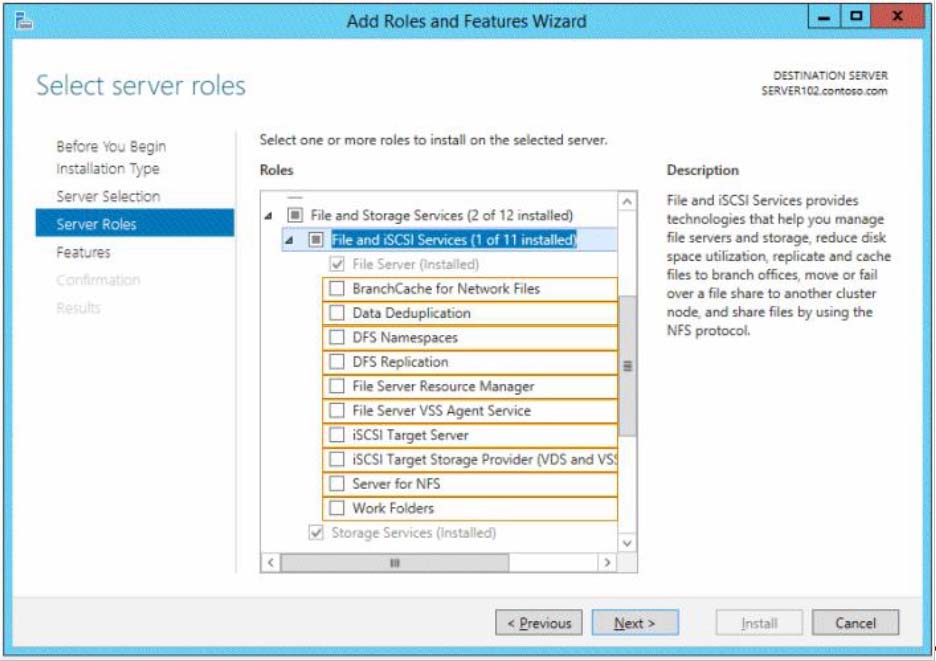The height and width of the screenshot is (661, 936).
Task: Go to the Features step
Action: 83,252
